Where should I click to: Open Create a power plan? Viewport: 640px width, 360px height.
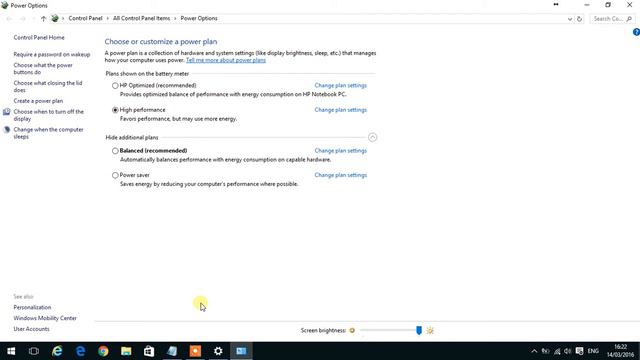(38, 101)
